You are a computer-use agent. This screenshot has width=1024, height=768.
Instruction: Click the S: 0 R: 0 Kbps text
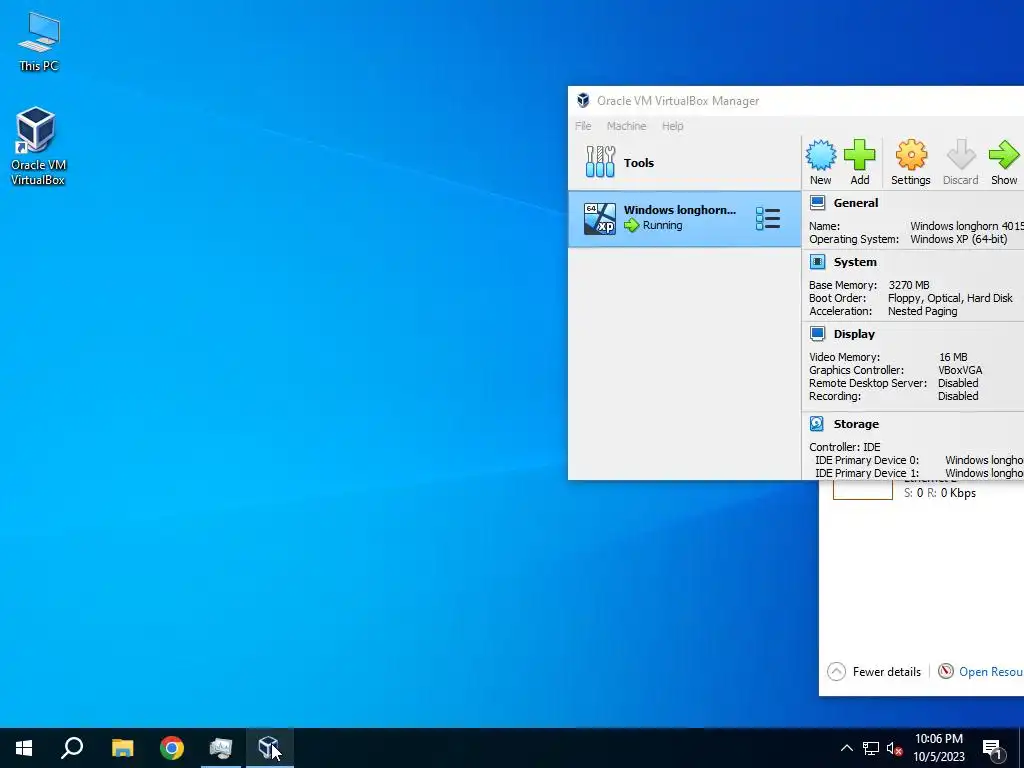[940, 492]
